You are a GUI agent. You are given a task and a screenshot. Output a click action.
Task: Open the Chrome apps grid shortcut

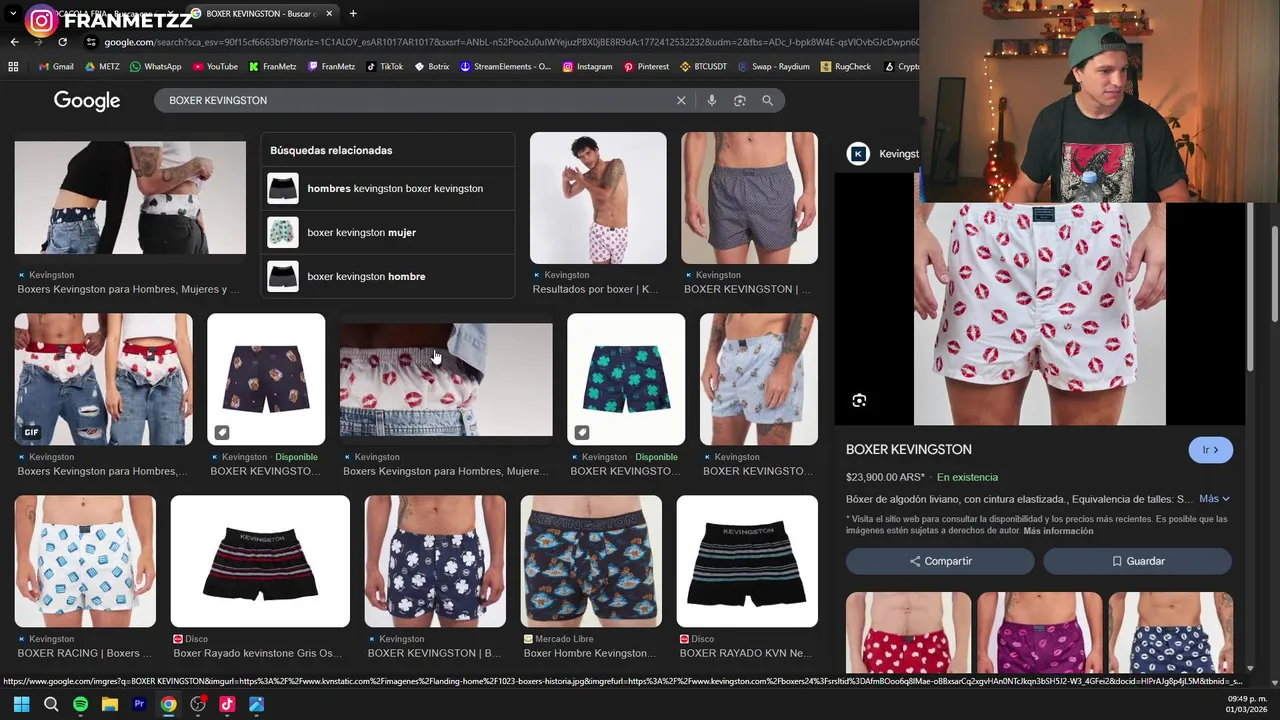[13, 67]
